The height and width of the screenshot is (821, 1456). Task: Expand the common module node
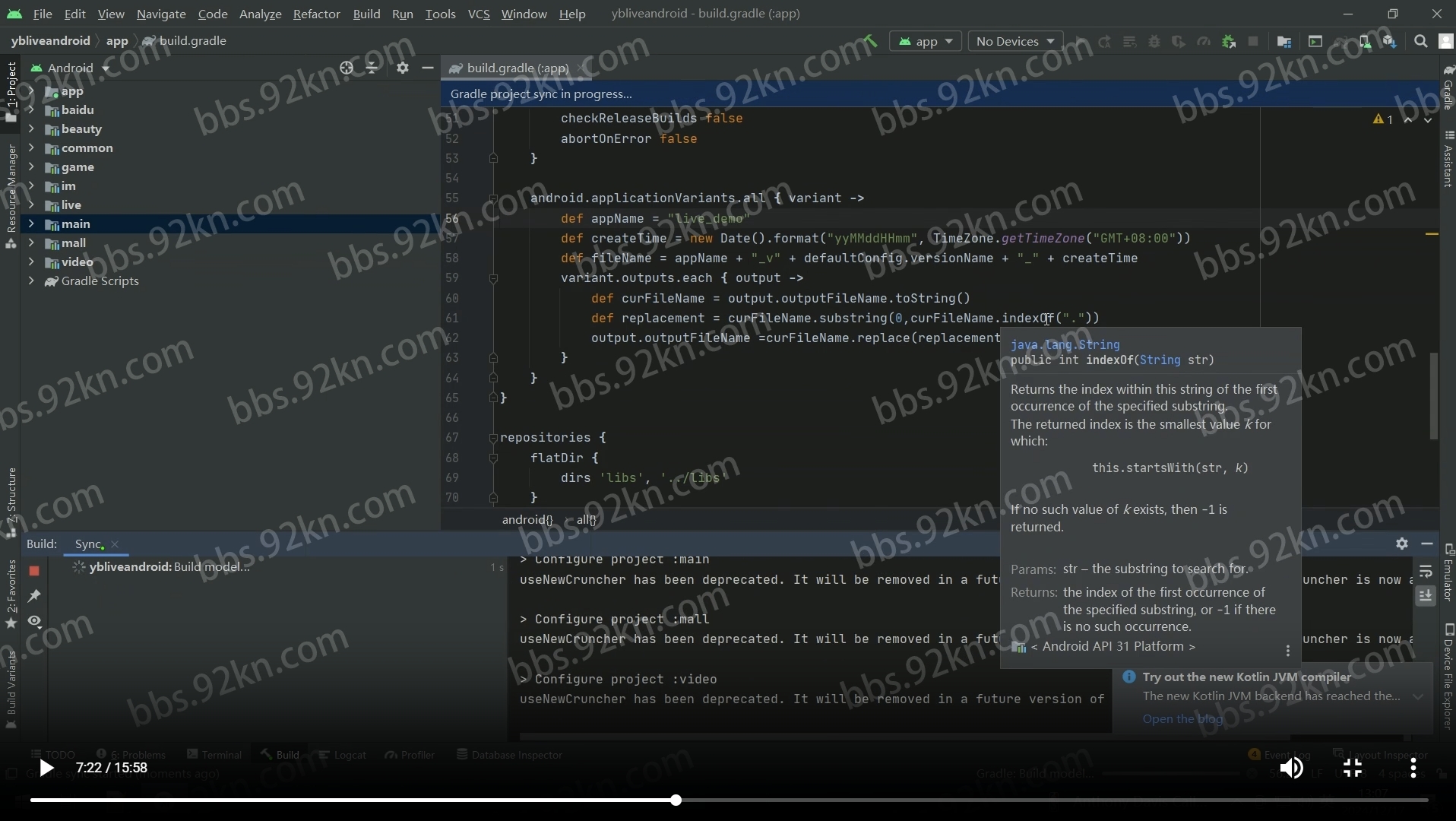31,148
